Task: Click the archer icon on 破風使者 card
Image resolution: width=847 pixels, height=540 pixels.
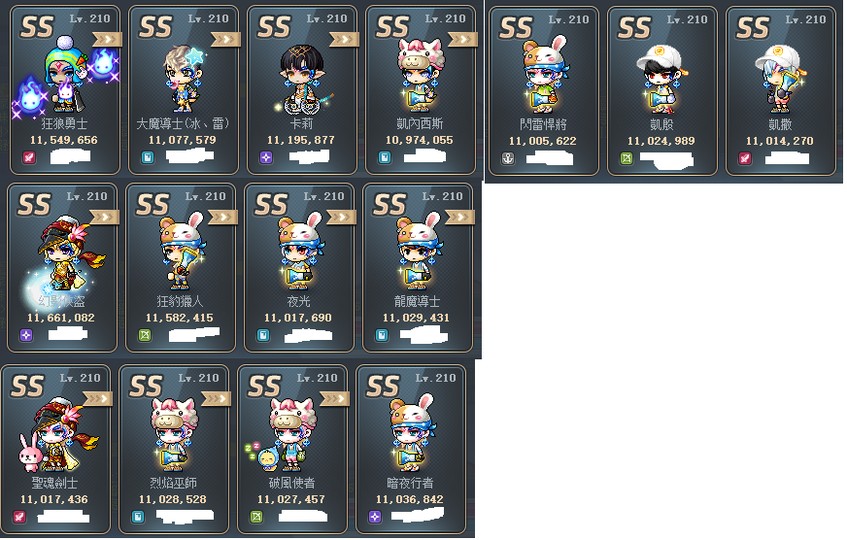Action: [x=257, y=517]
